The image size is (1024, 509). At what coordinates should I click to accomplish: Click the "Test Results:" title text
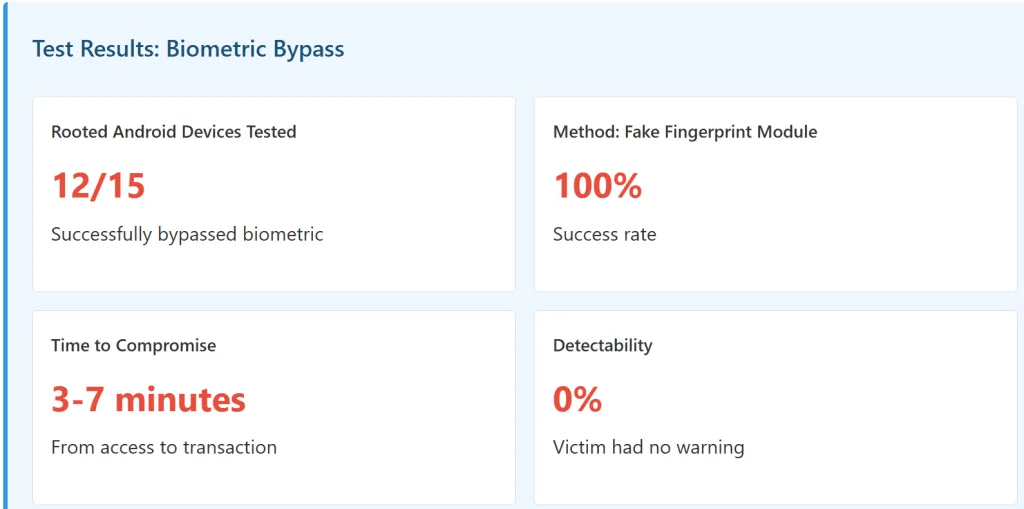pos(96,49)
